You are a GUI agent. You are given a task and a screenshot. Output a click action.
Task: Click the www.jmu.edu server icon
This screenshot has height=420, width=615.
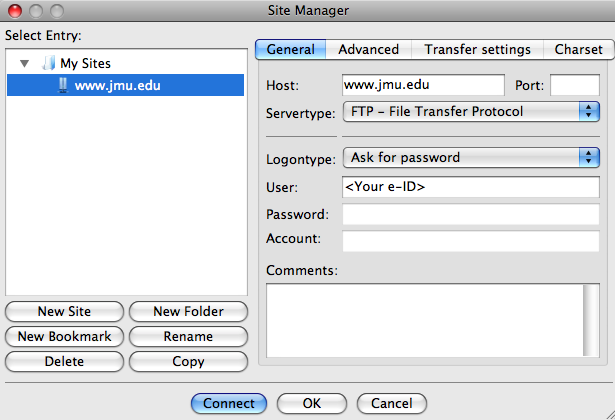coord(63,85)
